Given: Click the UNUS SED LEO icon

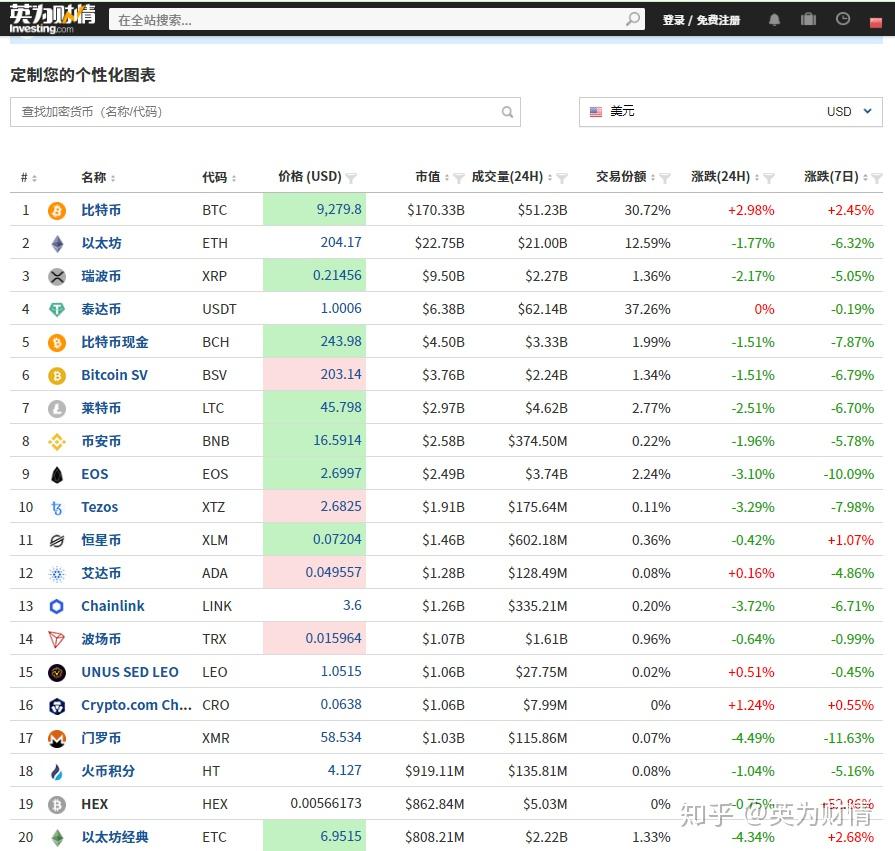Looking at the screenshot, I should tap(57, 673).
